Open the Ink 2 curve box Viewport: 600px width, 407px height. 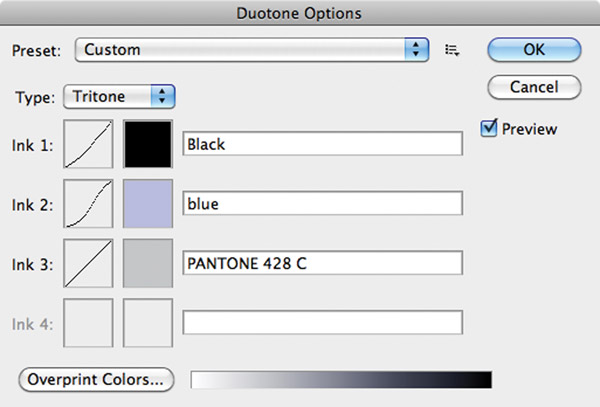point(89,203)
